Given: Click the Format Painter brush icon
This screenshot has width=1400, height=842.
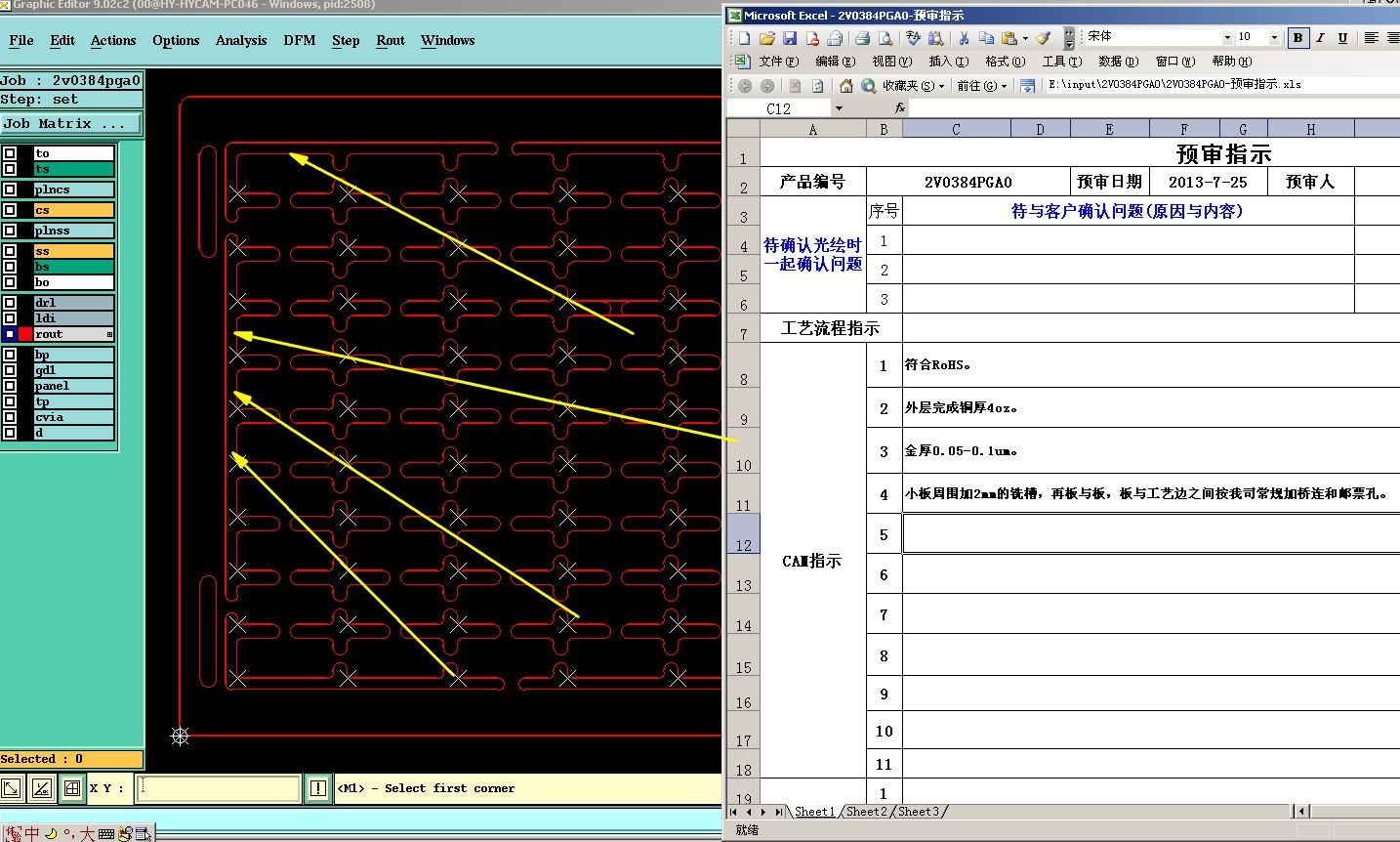Looking at the screenshot, I should pos(1044,38).
